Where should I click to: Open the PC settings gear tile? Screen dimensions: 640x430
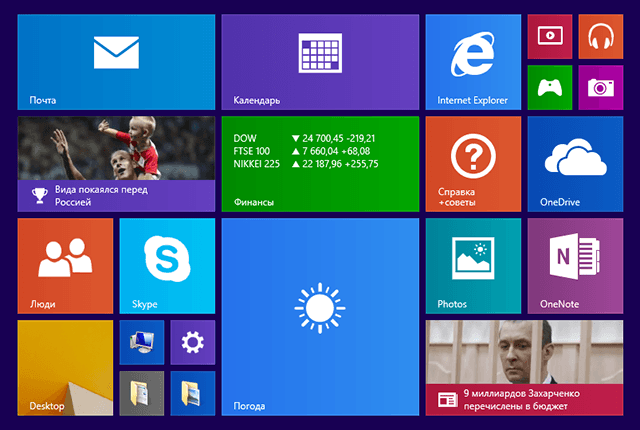(x=193, y=342)
